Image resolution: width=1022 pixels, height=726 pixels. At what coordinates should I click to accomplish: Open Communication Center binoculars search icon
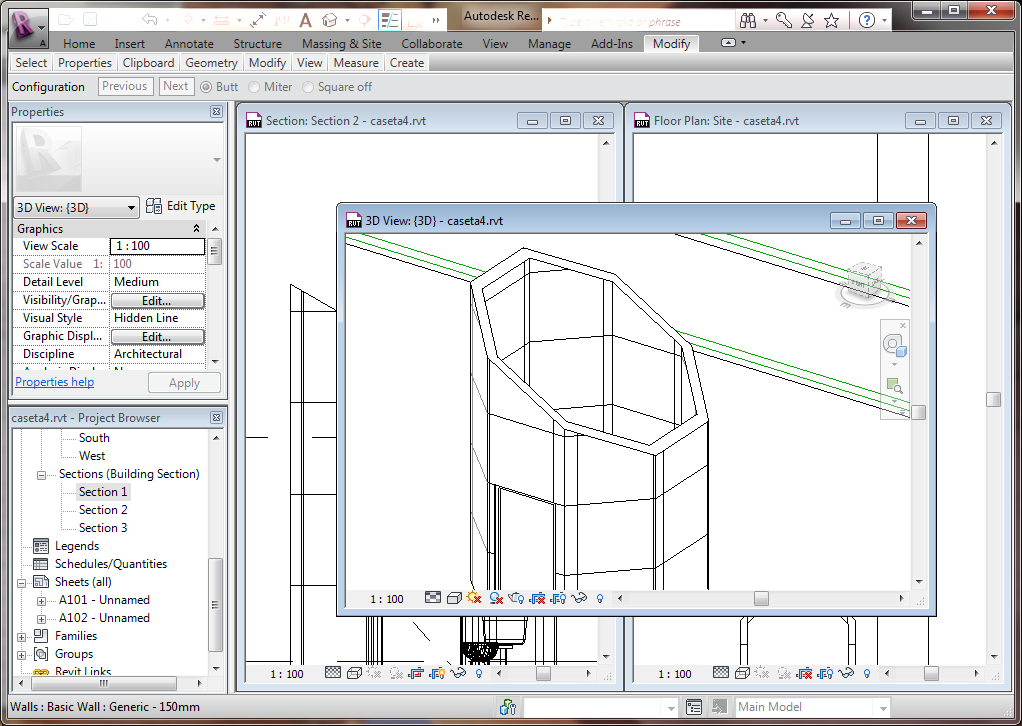(x=749, y=20)
